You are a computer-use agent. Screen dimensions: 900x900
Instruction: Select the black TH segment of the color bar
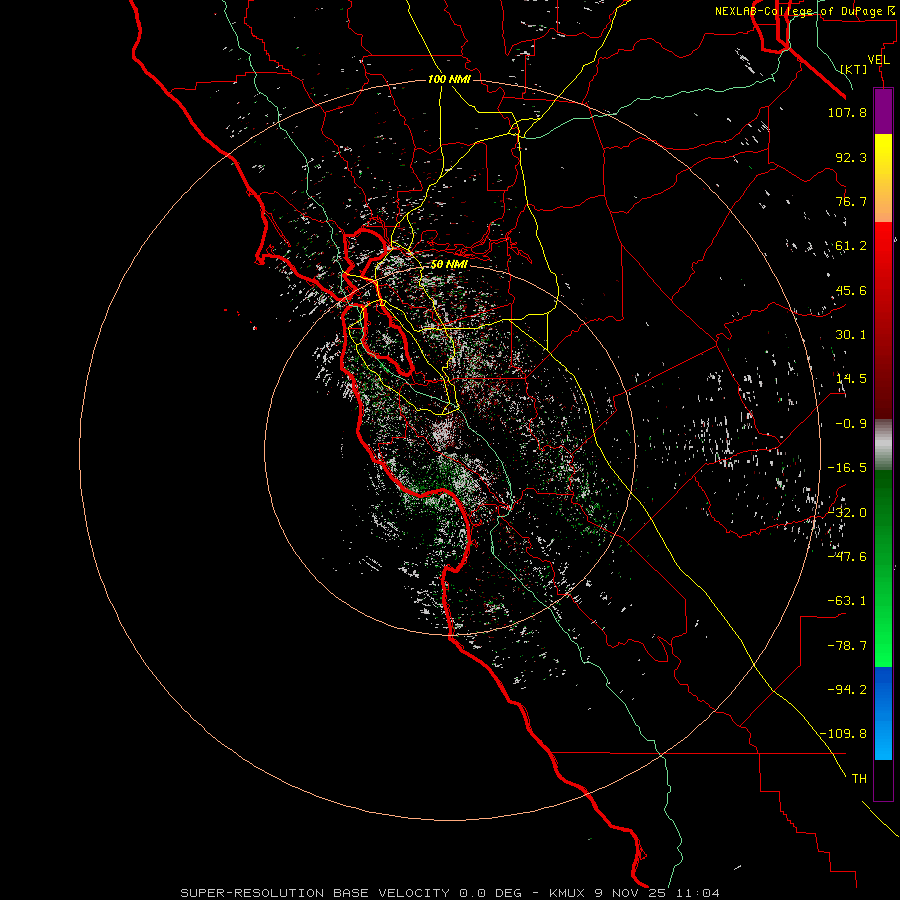pos(883,780)
